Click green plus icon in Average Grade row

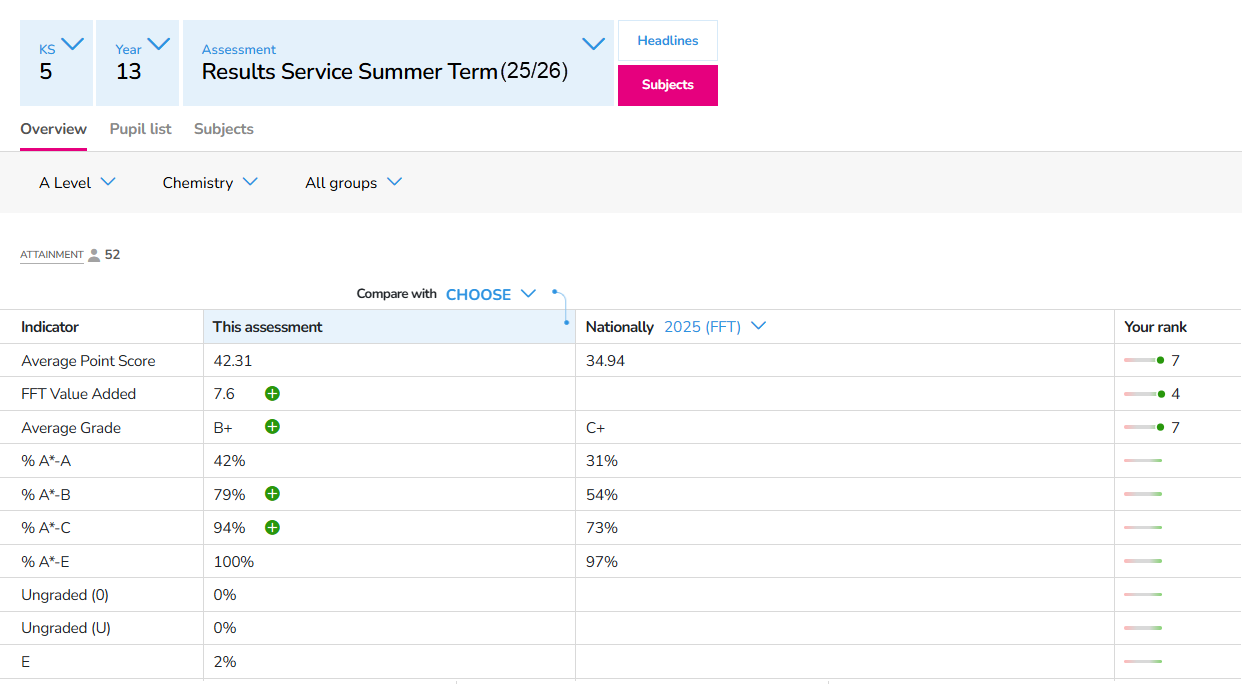[272, 427]
